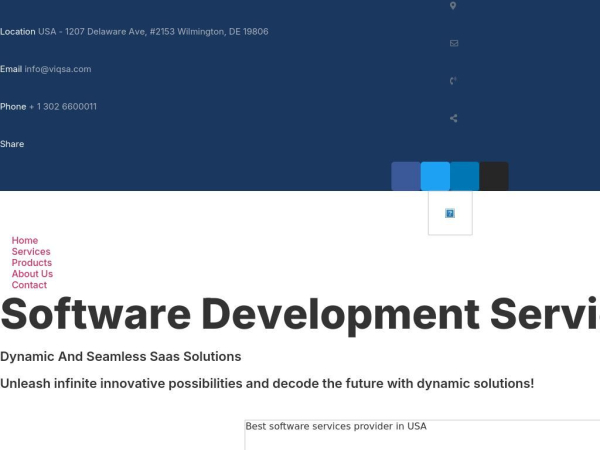Click the email envelope icon

pyautogui.click(x=454, y=43)
